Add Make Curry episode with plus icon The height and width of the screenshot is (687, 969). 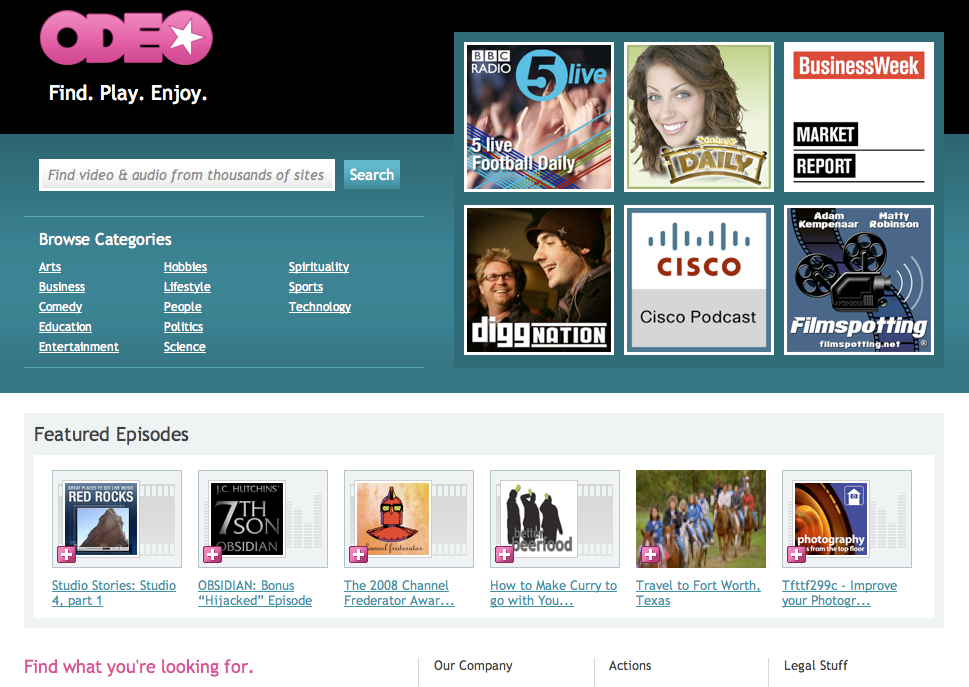click(504, 554)
